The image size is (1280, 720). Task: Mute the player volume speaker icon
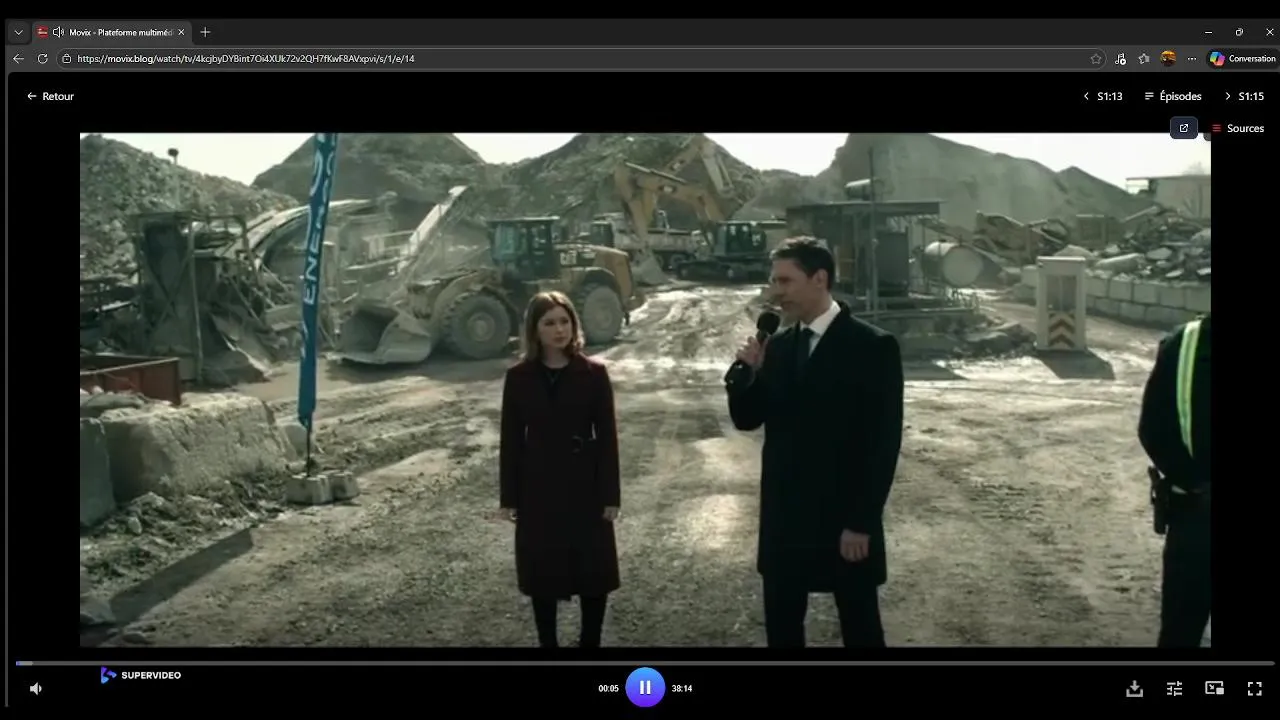[x=36, y=688]
